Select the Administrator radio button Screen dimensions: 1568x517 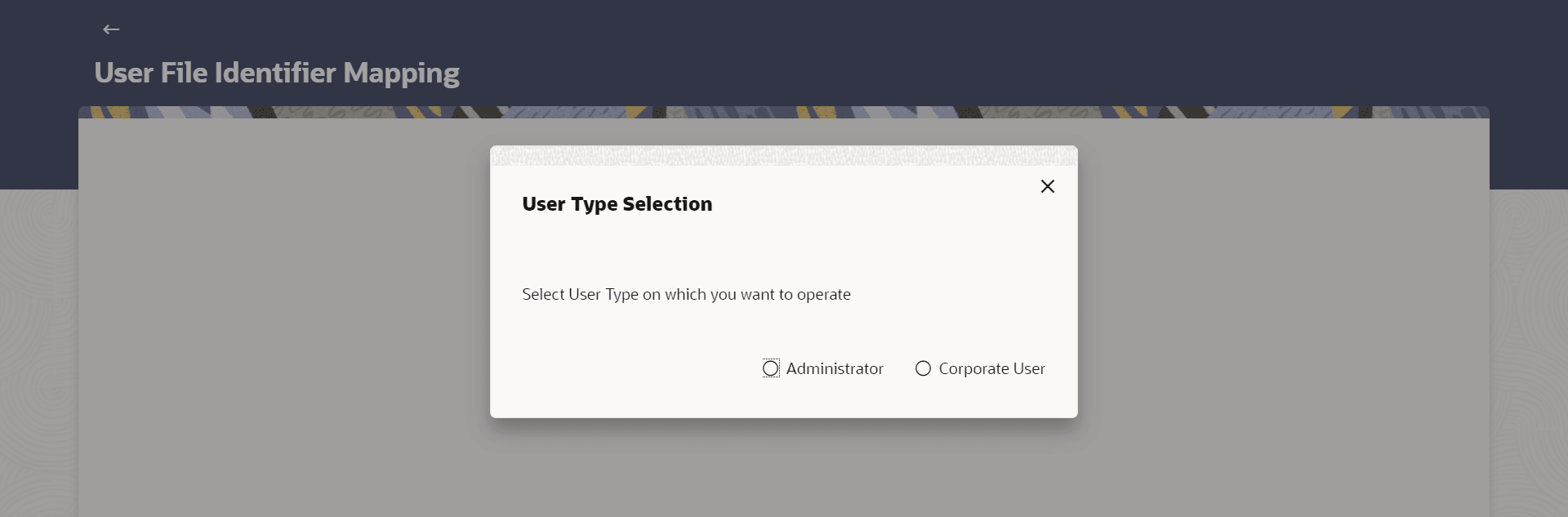pos(771,368)
